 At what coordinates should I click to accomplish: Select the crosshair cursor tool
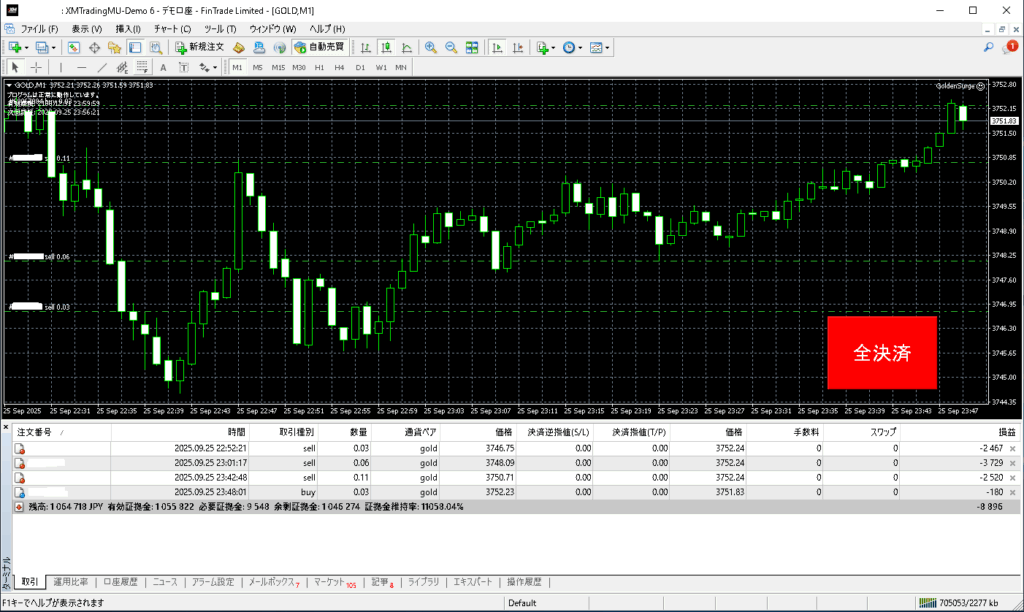point(36,67)
